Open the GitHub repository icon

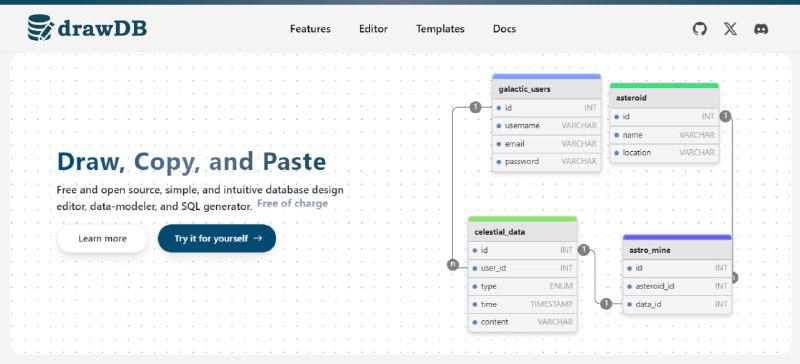click(700, 29)
